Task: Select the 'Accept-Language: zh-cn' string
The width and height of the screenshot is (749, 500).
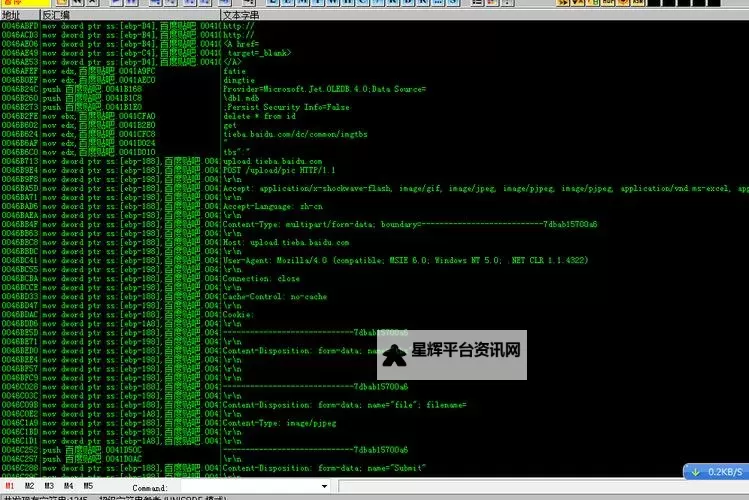Action: (272, 207)
